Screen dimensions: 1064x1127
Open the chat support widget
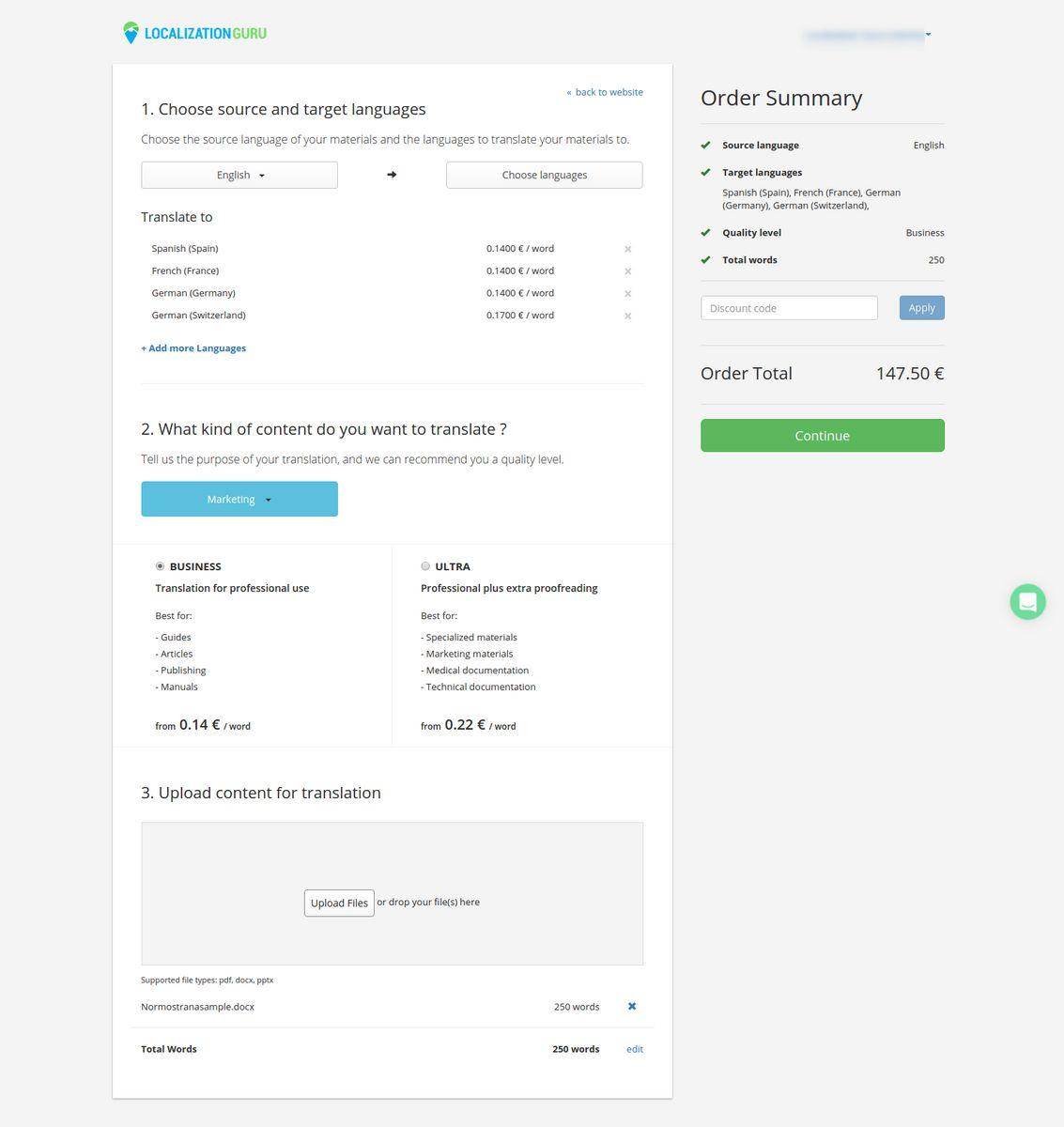[x=1027, y=601]
